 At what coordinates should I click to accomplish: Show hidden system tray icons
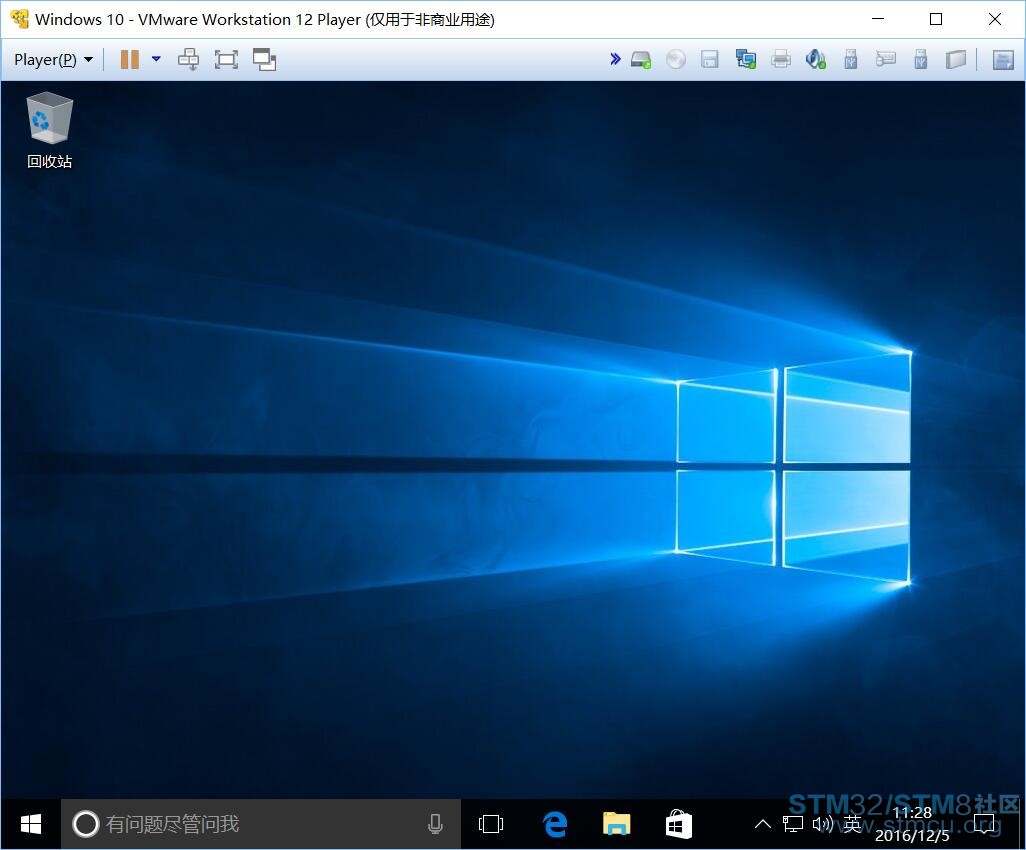(x=762, y=824)
